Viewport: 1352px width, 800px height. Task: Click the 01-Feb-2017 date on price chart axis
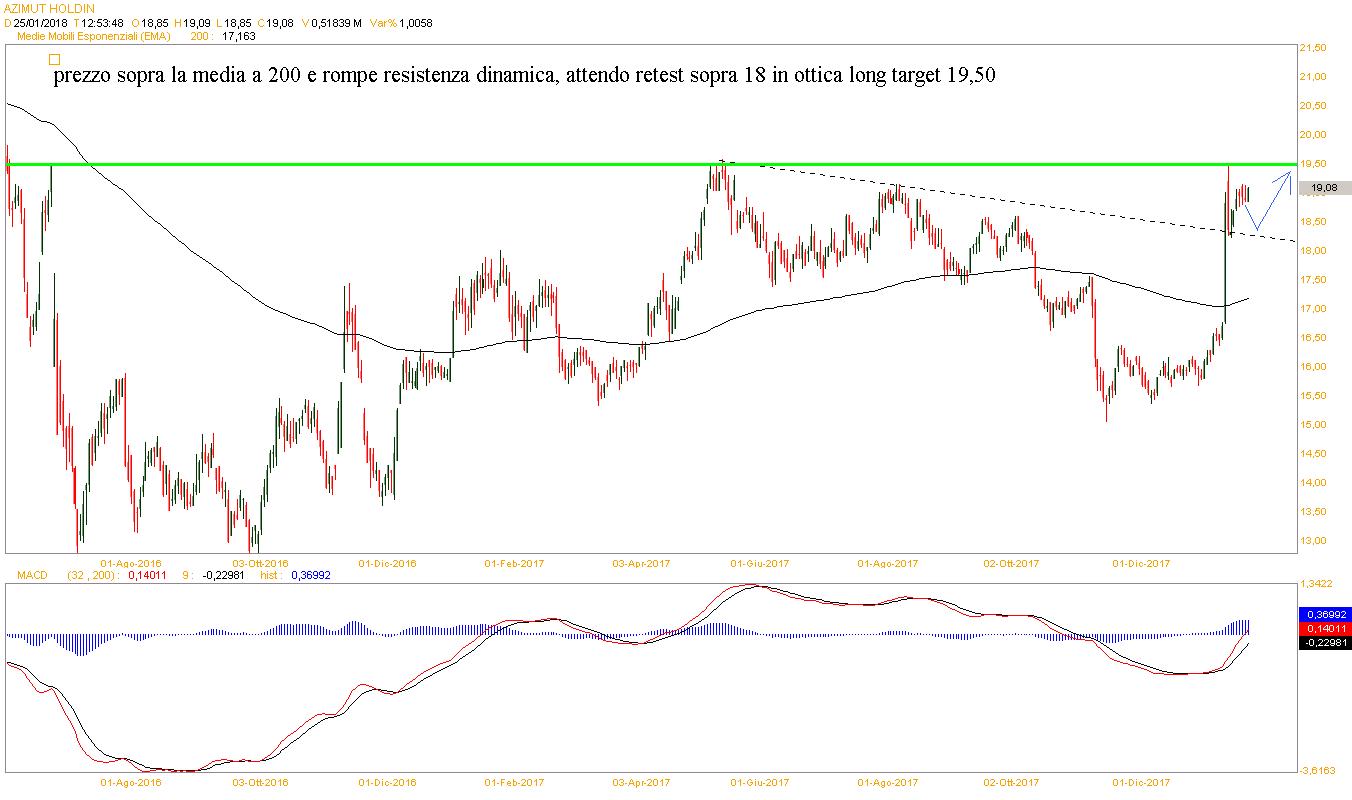[514, 563]
